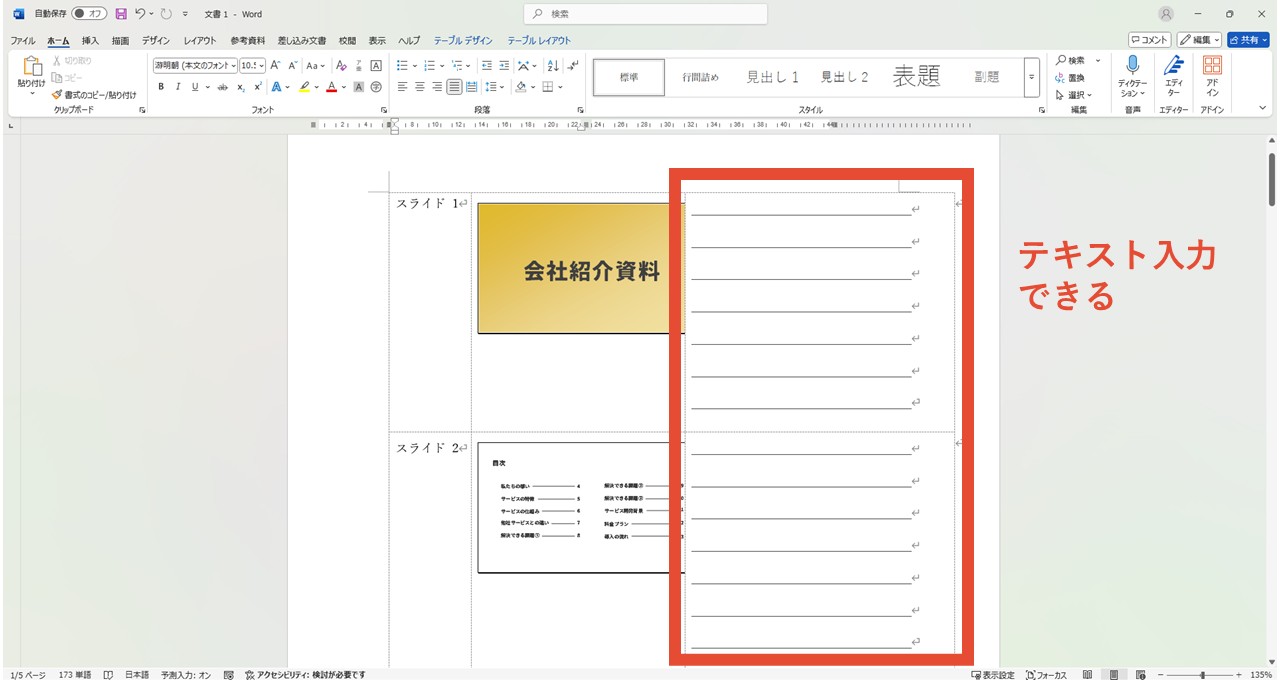Open the Select (選択) dropdown

tap(1073, 95)
